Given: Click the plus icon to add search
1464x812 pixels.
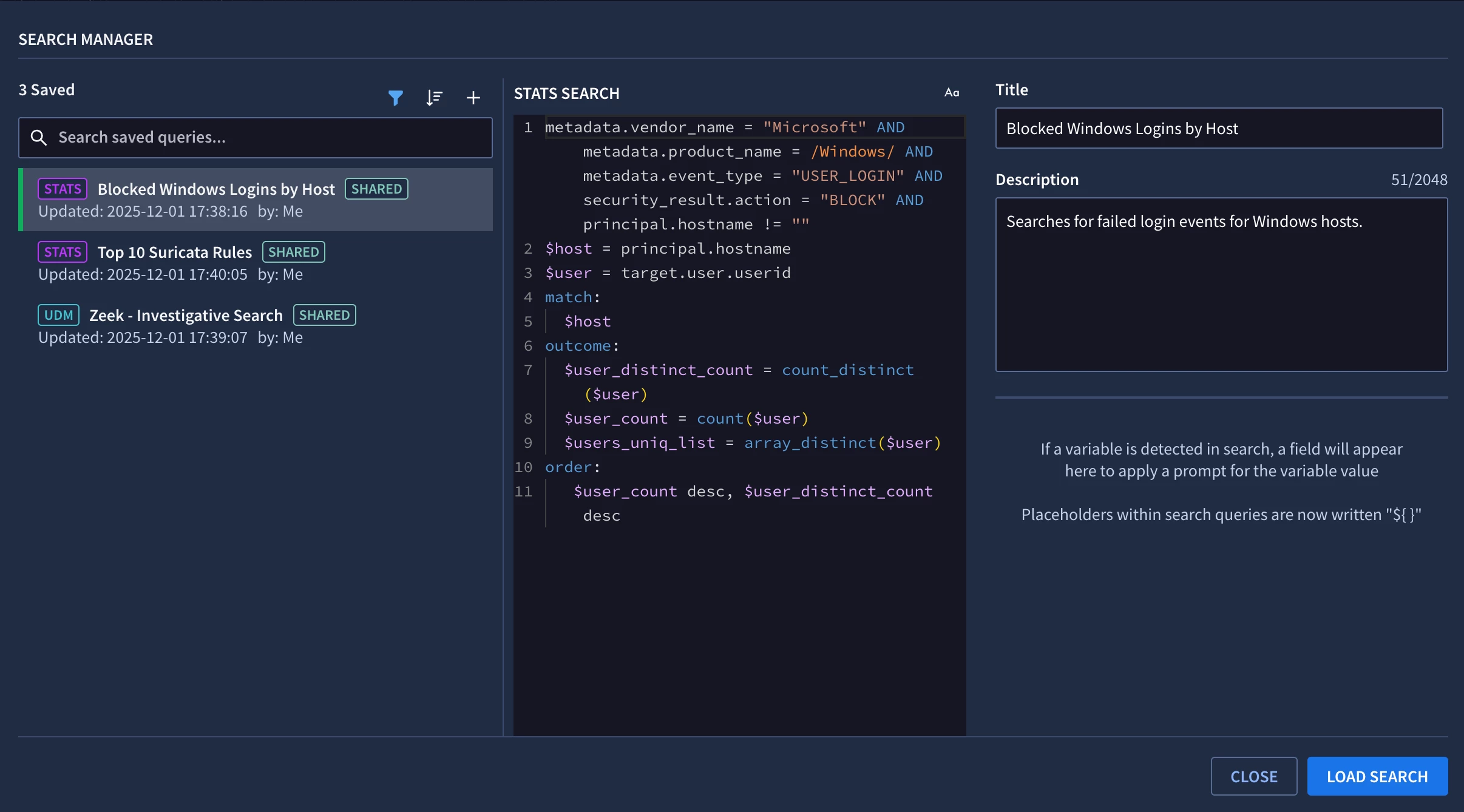Looking at the screenshot, I should pyautogui.click(x=473, y=97).
